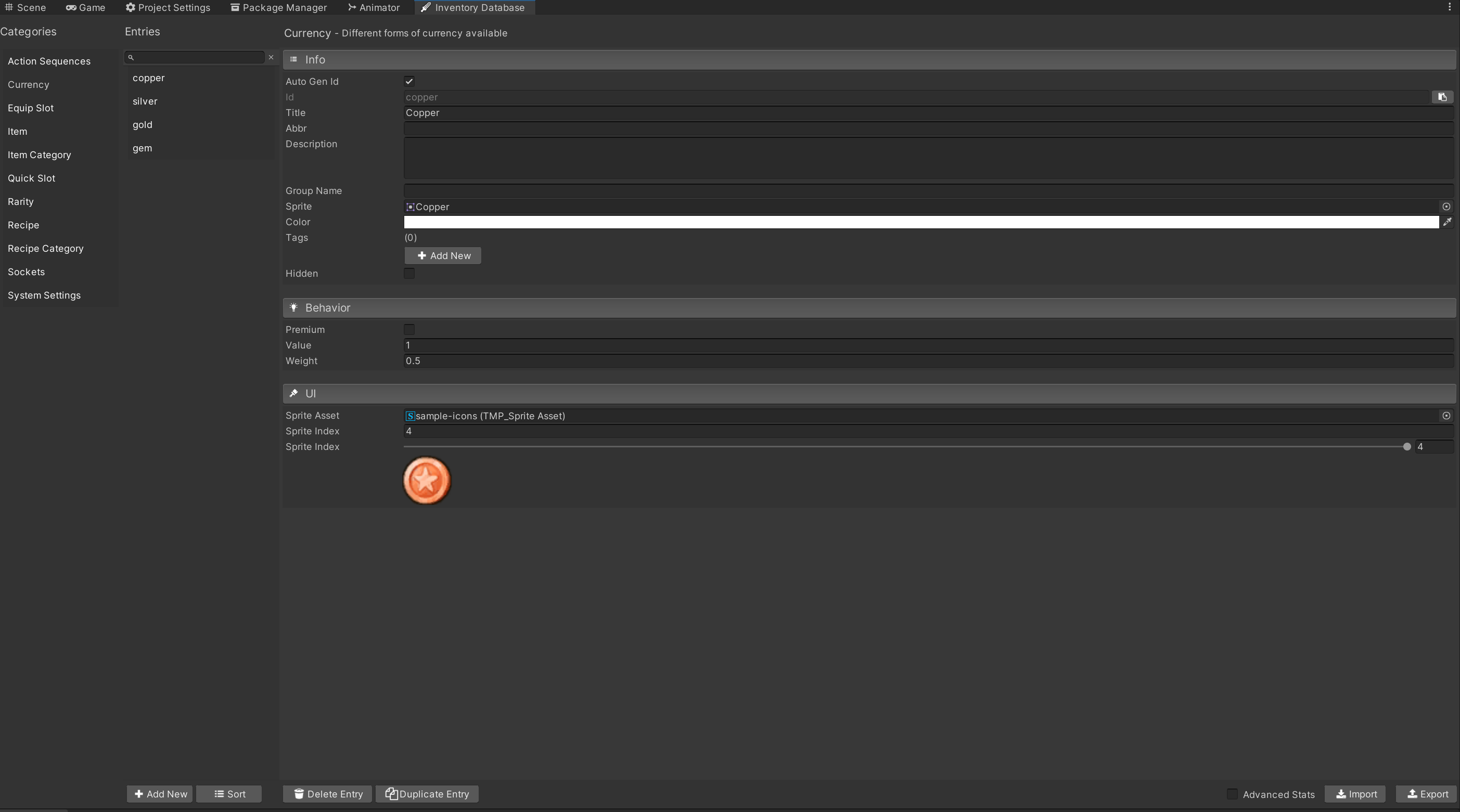
Task: Click the window options kebab menu icon
Action: click(1449, 7)
